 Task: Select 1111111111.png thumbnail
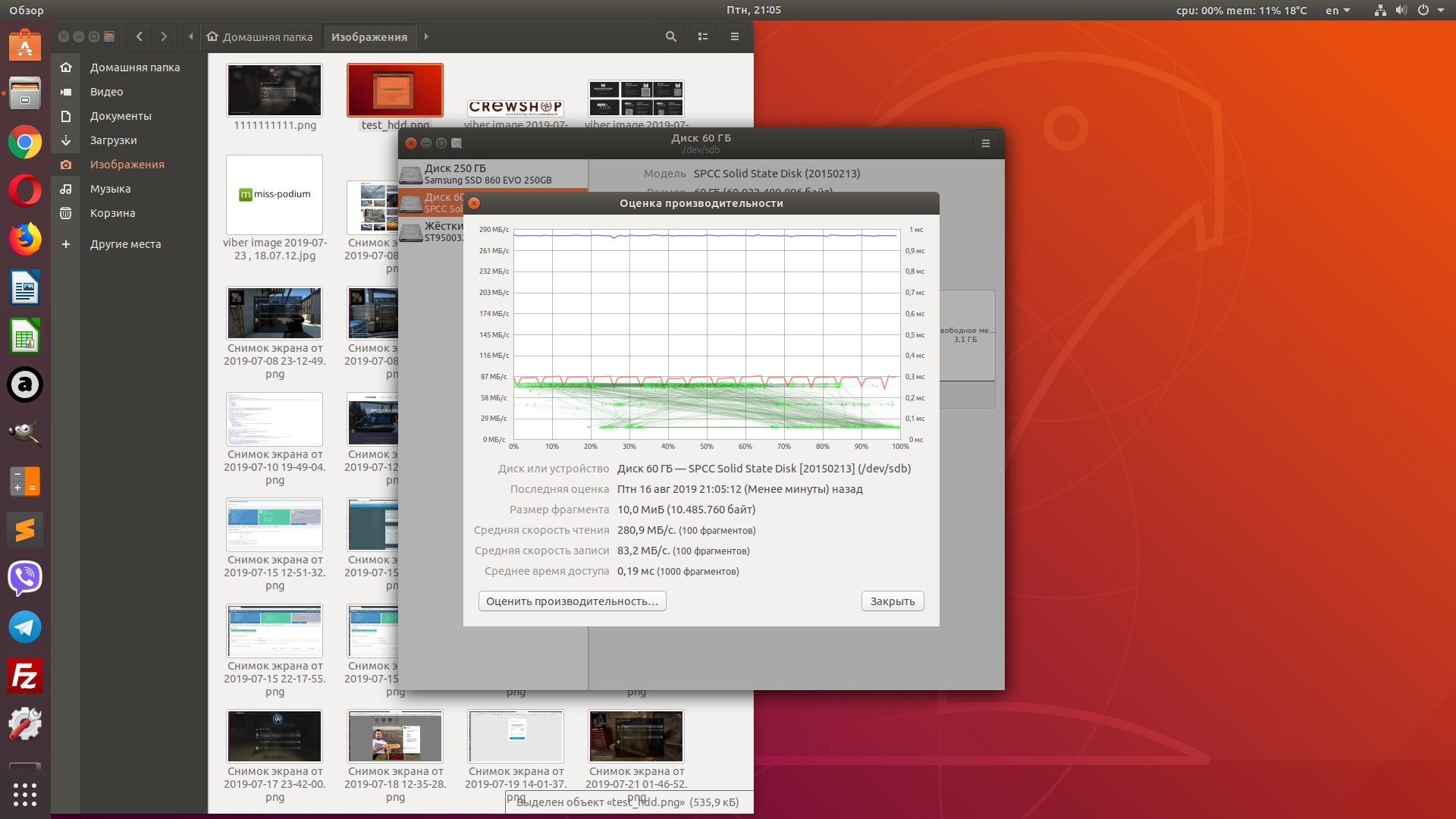[x=275, y=90]
